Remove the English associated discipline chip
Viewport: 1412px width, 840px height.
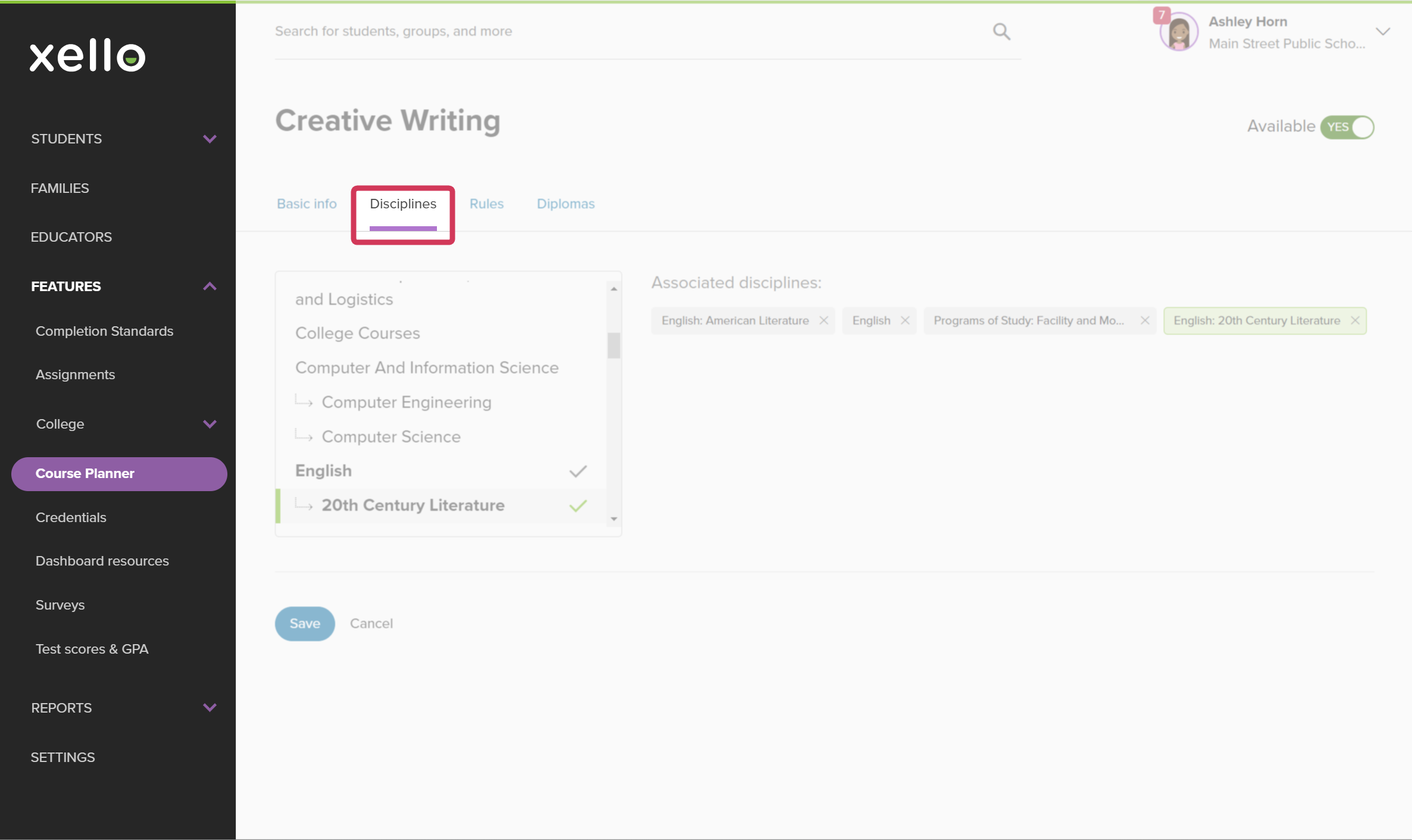pos(905,320)
